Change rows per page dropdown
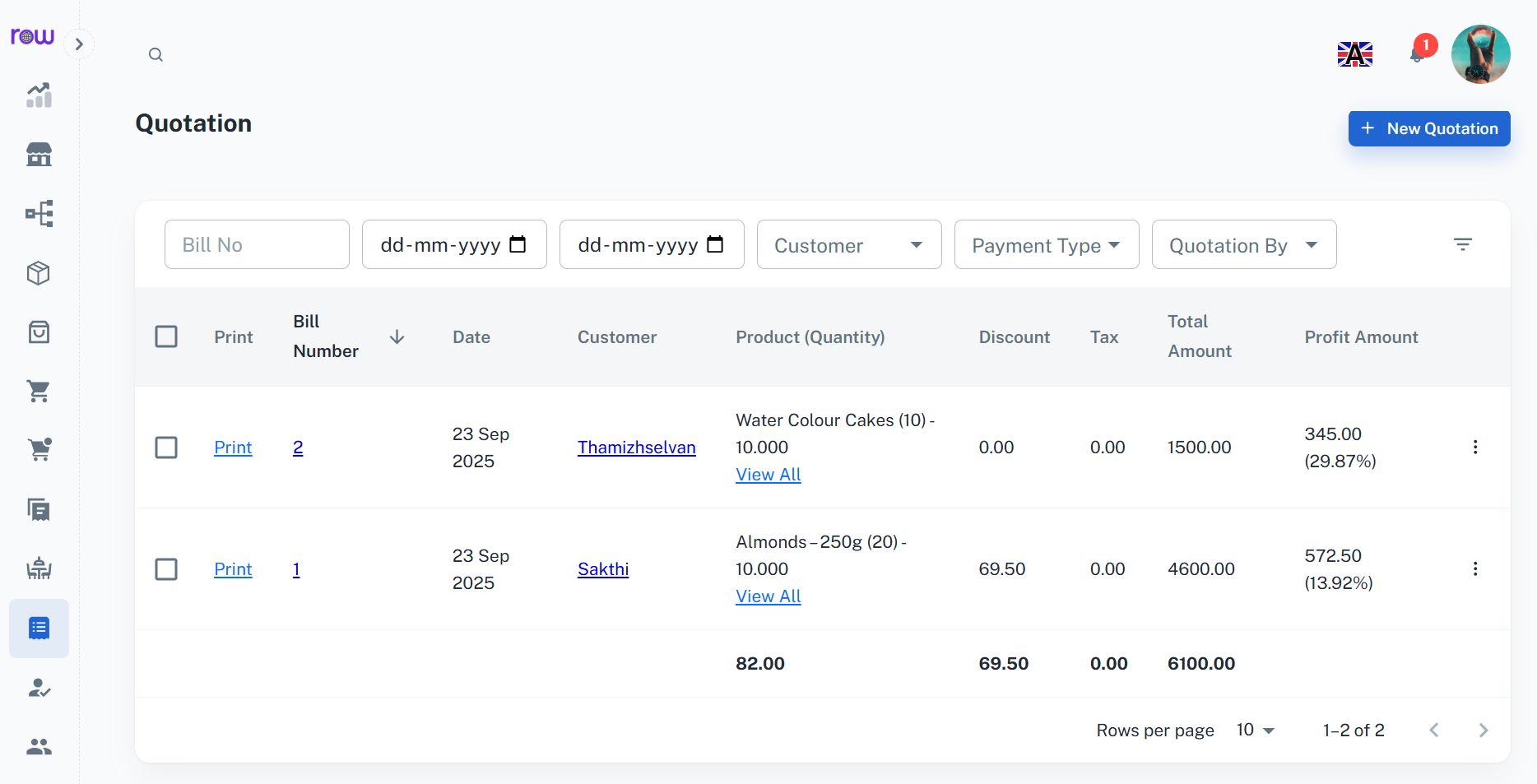Viewport: 1537px width, 784px height. coord(1255,731)
